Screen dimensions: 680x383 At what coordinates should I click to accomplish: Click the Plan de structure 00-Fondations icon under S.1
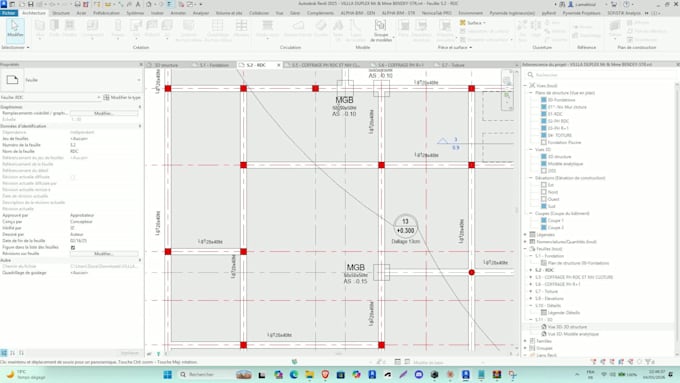[x=543, y=263]
